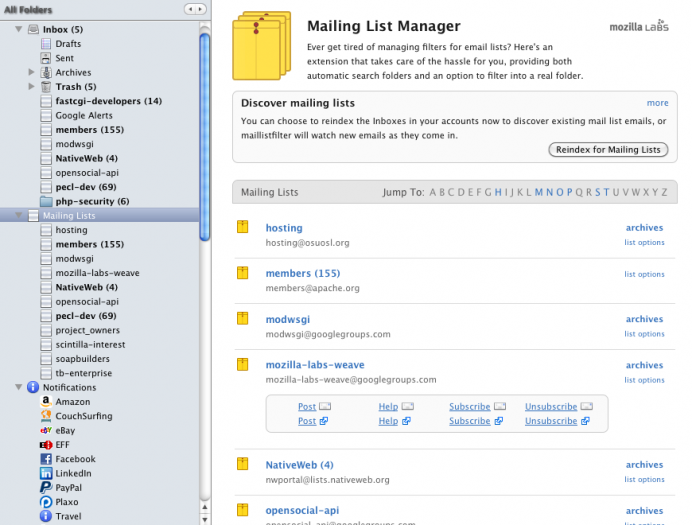The width and height of the screenshot is (692, 525).
Task: Click the folder pane scrollbar thumb
Action: click(x=204, y=137)
